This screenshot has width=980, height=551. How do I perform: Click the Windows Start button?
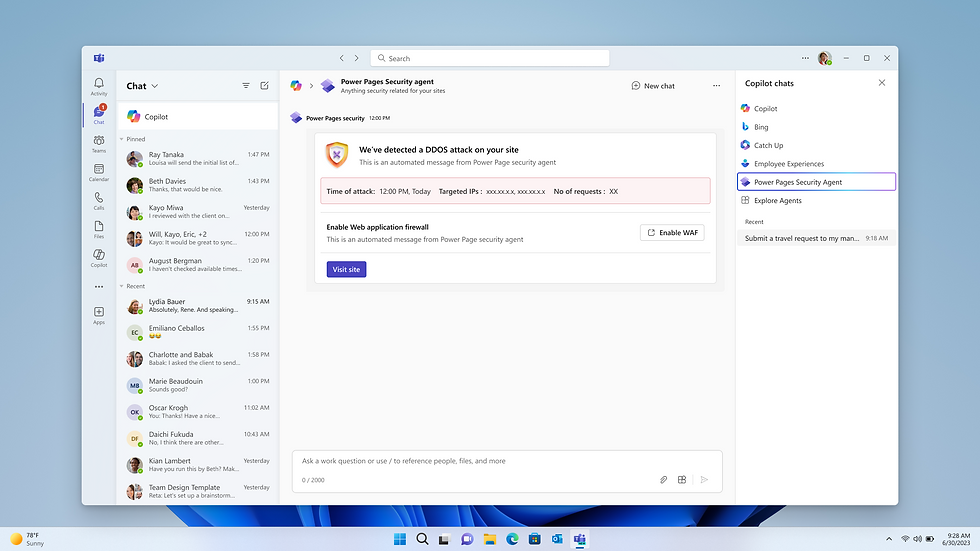click(400, 539)
